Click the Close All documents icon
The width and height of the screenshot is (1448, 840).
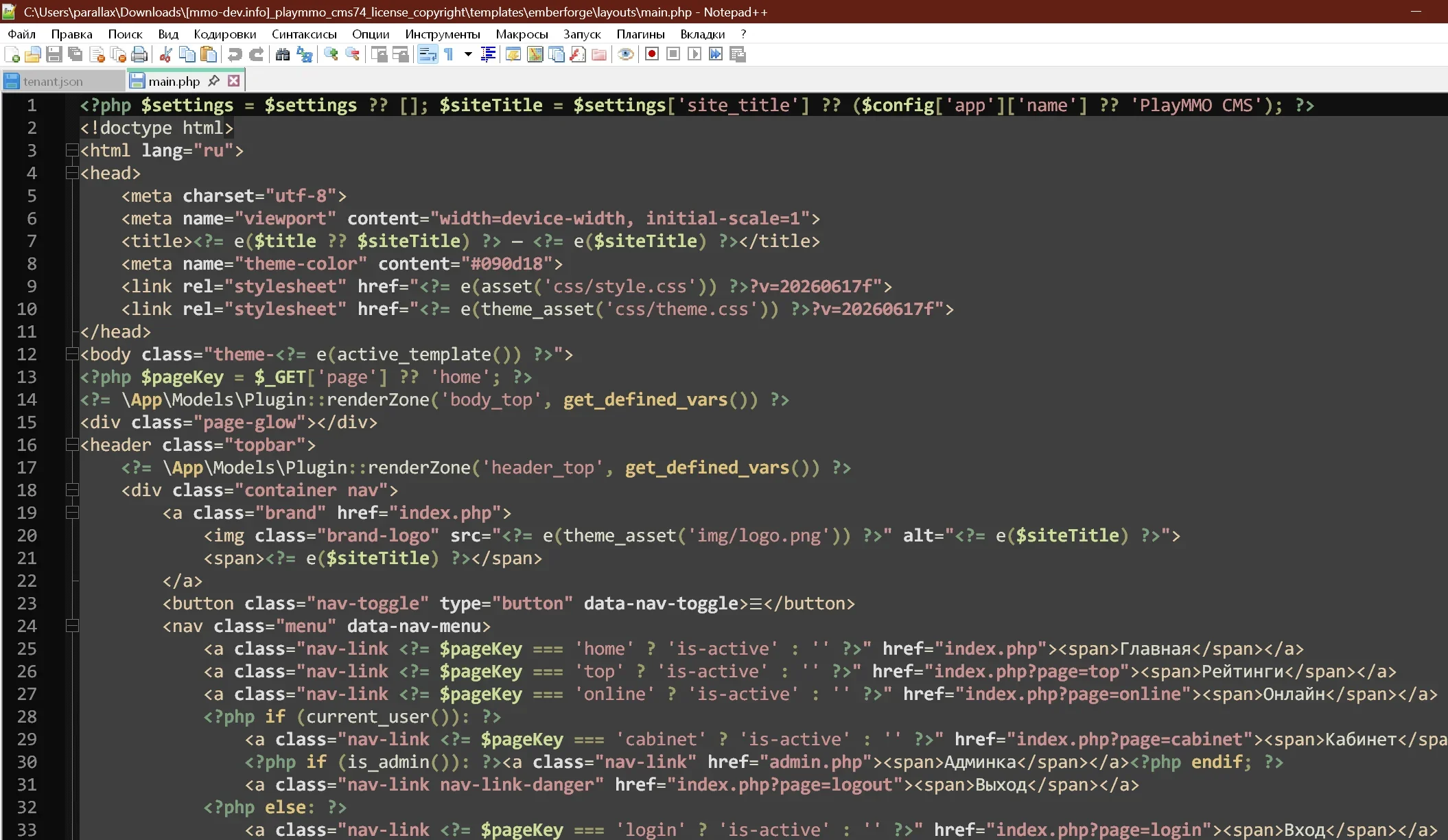(x=118, y=55)
